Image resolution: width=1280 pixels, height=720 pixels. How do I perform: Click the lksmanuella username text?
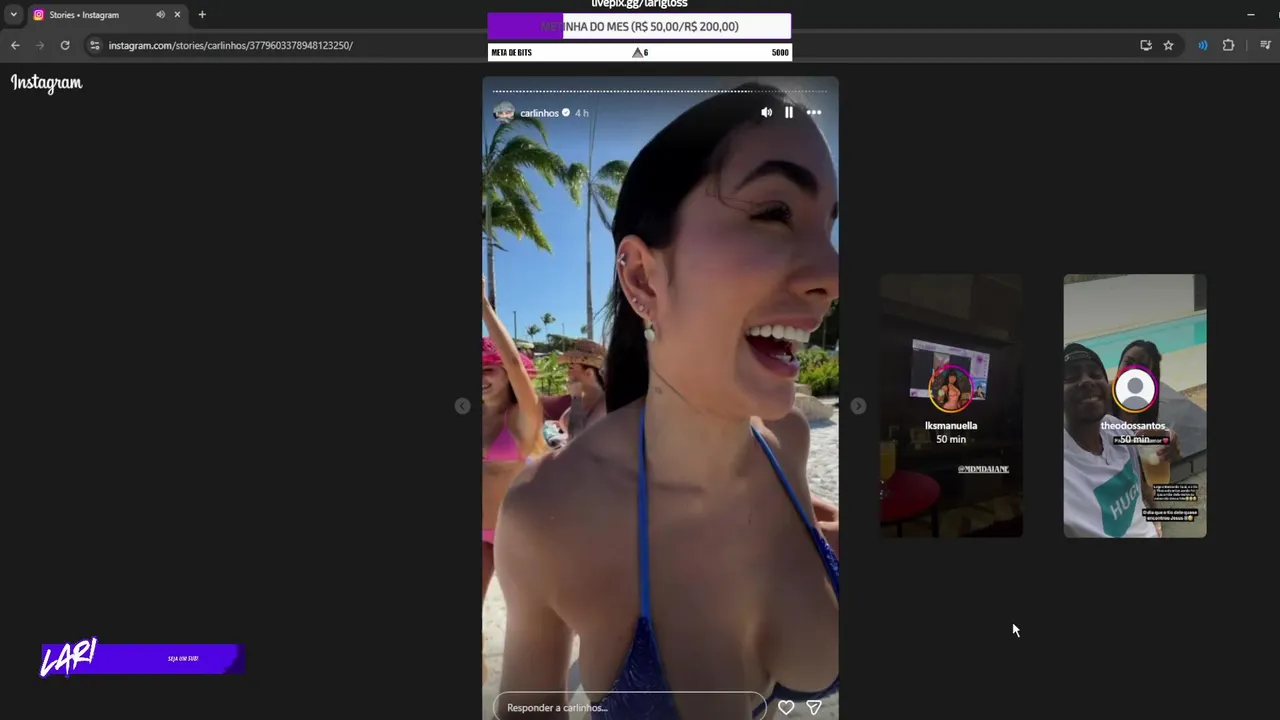[951, 426]
